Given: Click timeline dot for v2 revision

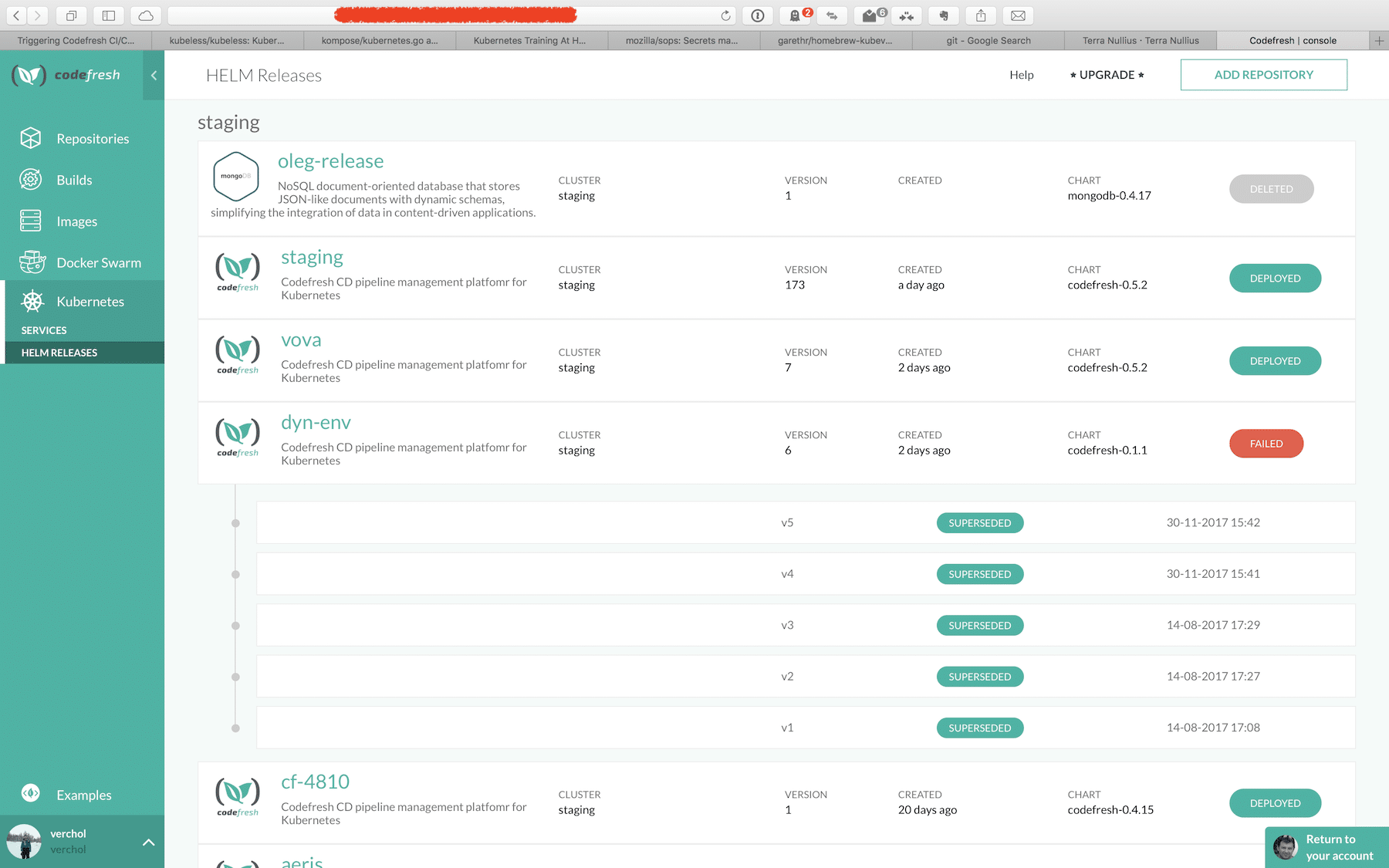Looking at the screenshot, I should coord(236,677).
